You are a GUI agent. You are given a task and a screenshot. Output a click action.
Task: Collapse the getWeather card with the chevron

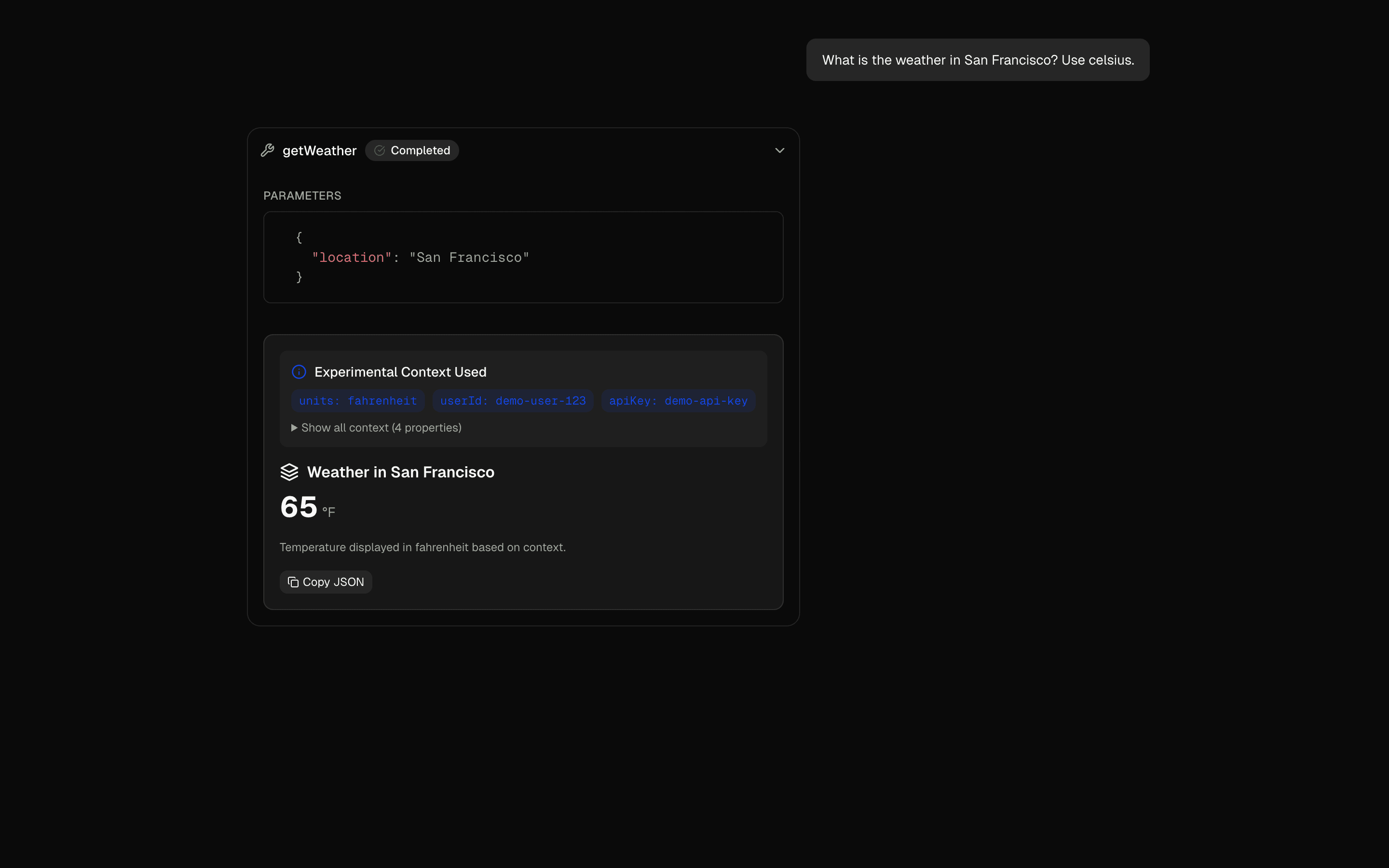779,150
